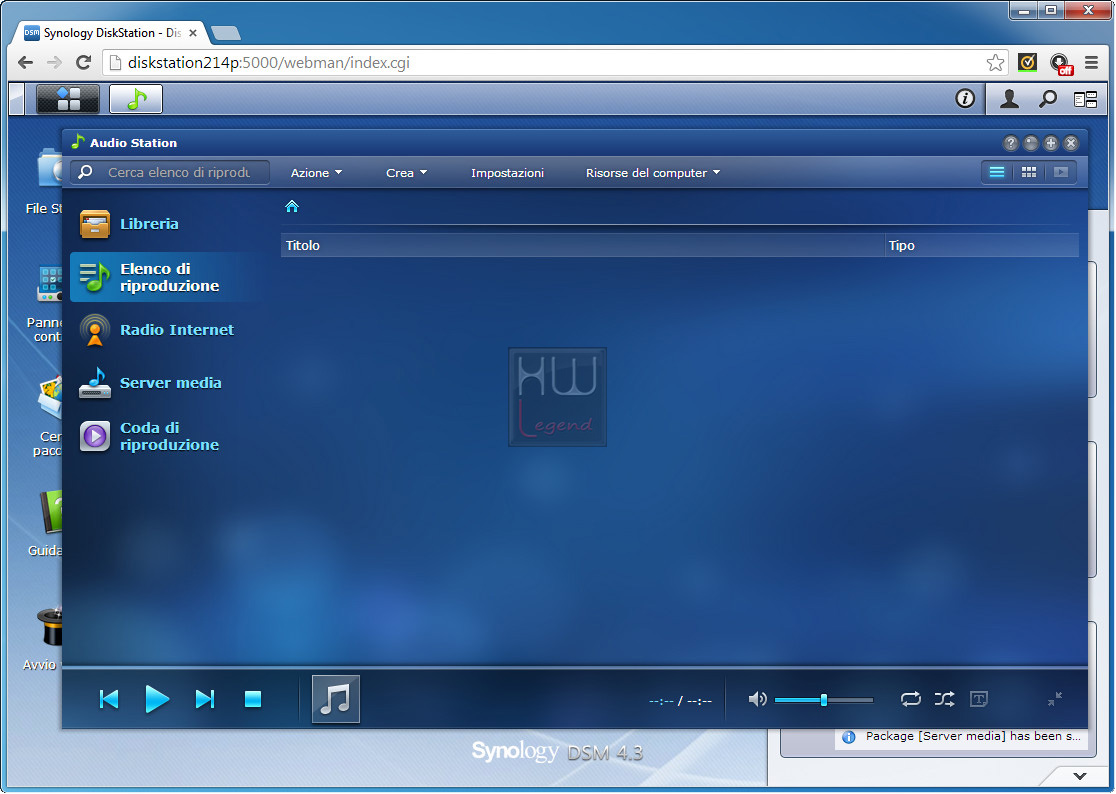
Task: Go back in browser
Action: [26, 63]
